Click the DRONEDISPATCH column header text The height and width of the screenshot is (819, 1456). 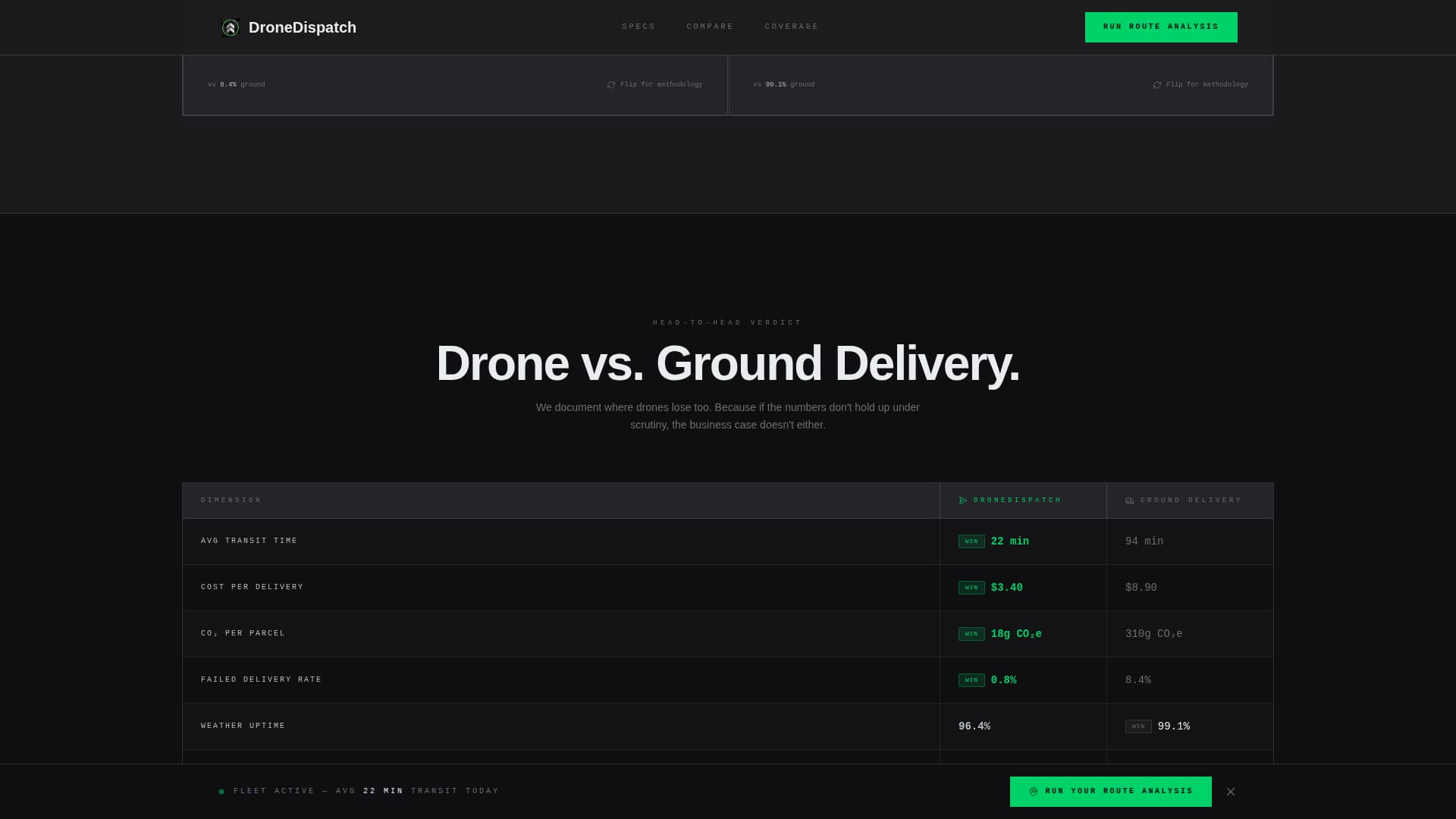tap(1018, 500)
